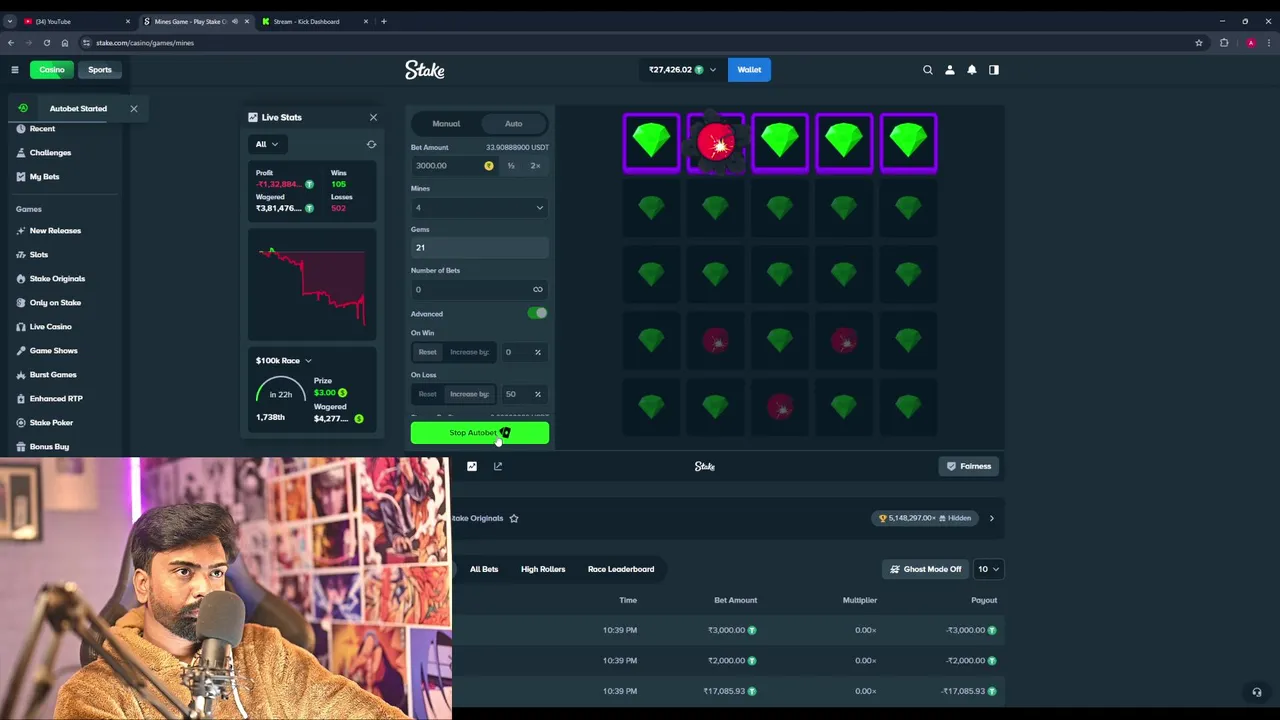Switch to Manual betting mode
Image resolution: width=1280 pixels, height=720 pixels.
[x=446, y=124]
